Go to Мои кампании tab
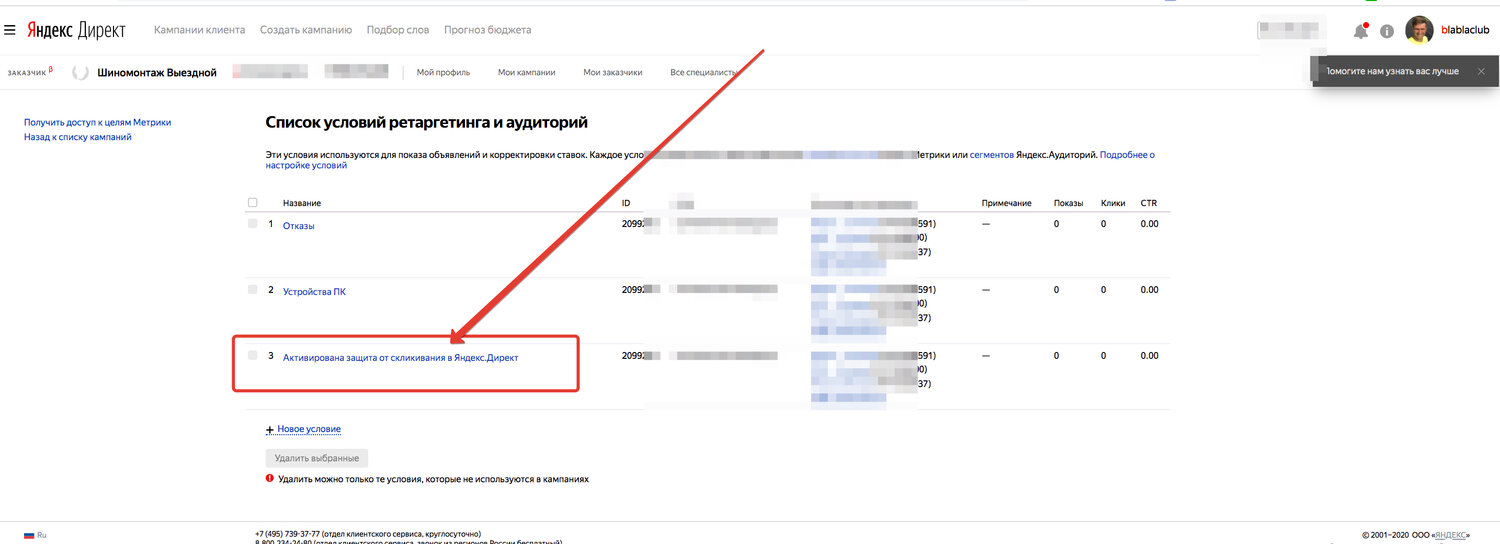1500x544 pixels. [527, 72]
